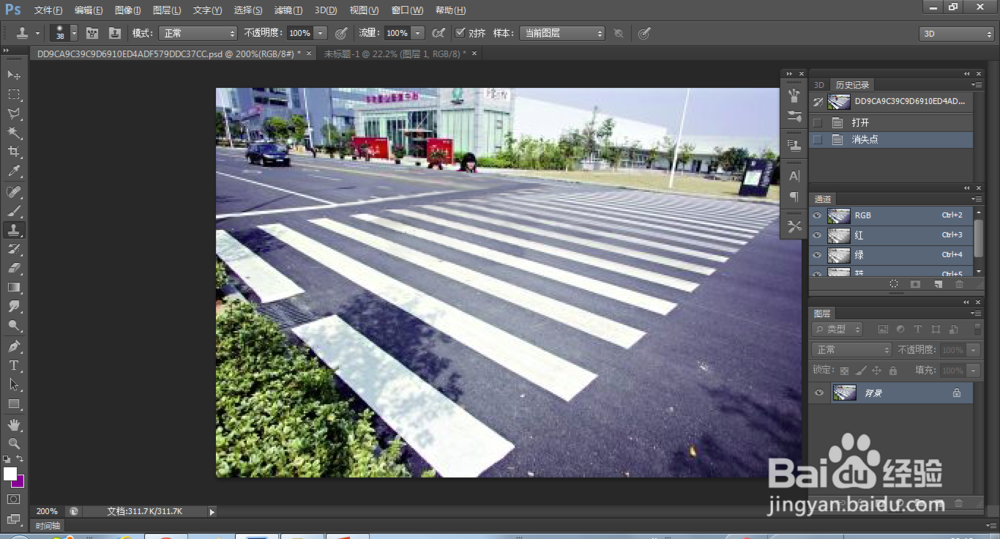The height and width of the screenshot is (539, 1000).
Task: Select the Move tool
Action: click(x=13, y=75)
